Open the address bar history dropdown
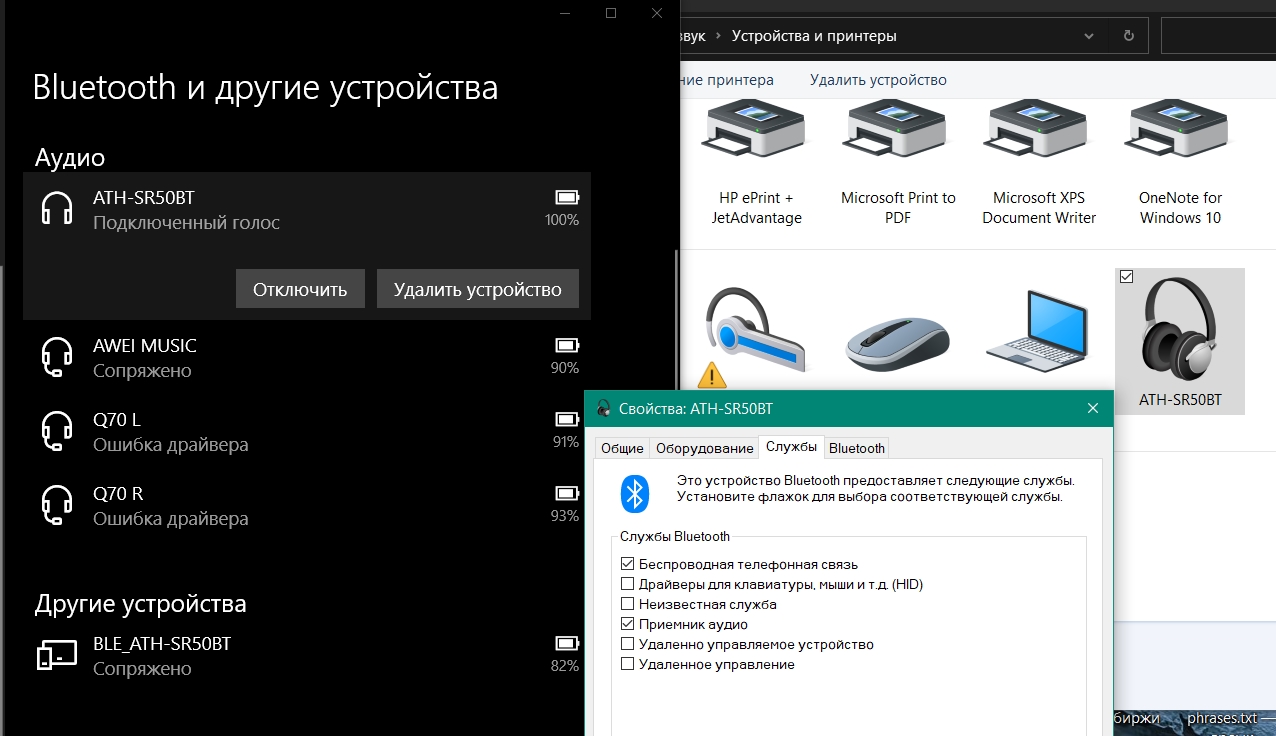The height and width of the screenshot is (736, 1276). [1089, 36]
